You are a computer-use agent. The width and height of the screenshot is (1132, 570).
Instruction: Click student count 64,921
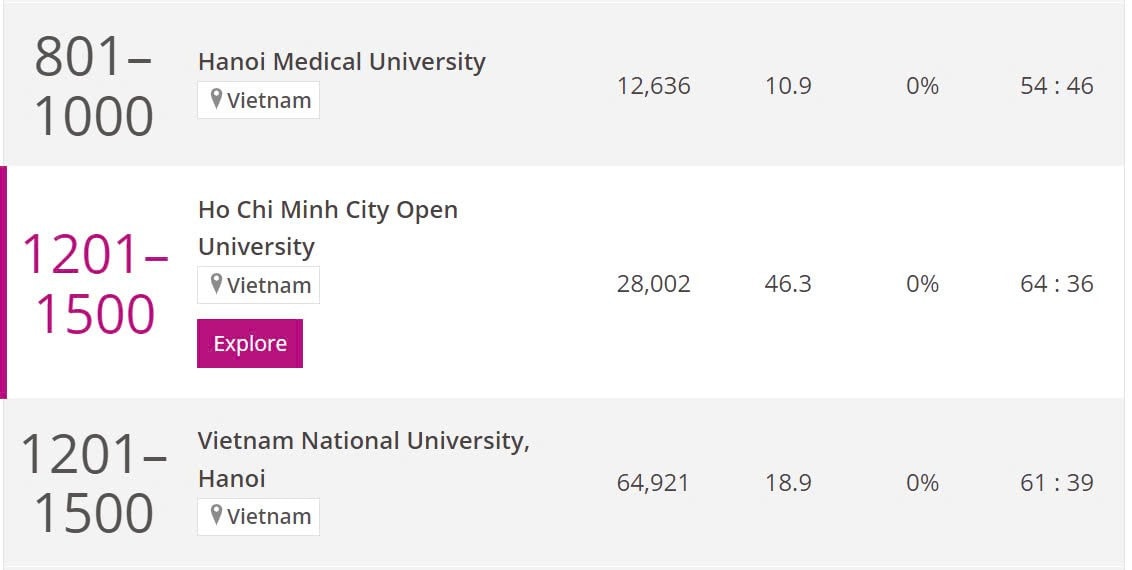653,483
